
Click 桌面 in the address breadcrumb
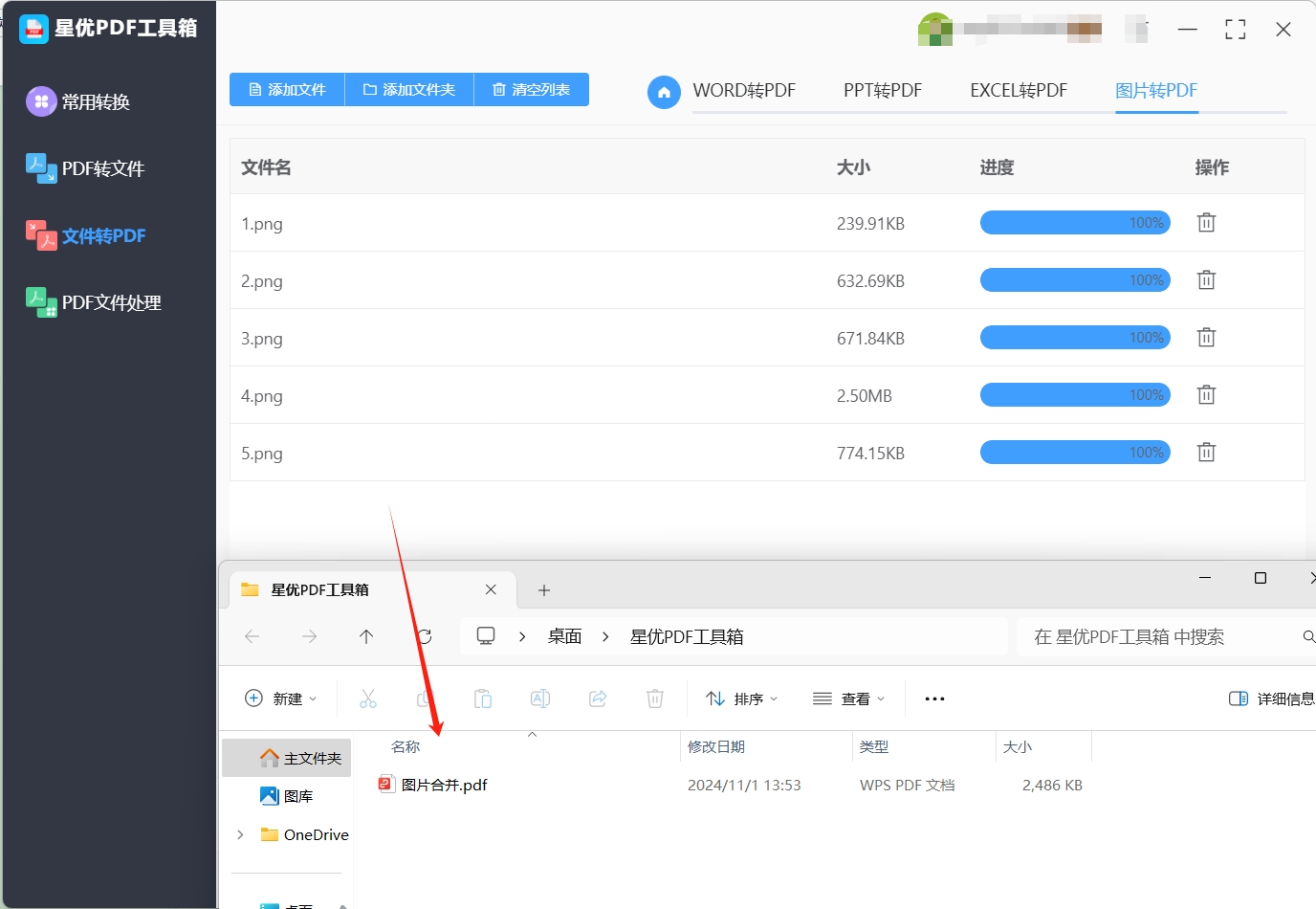tap(564, 636)
